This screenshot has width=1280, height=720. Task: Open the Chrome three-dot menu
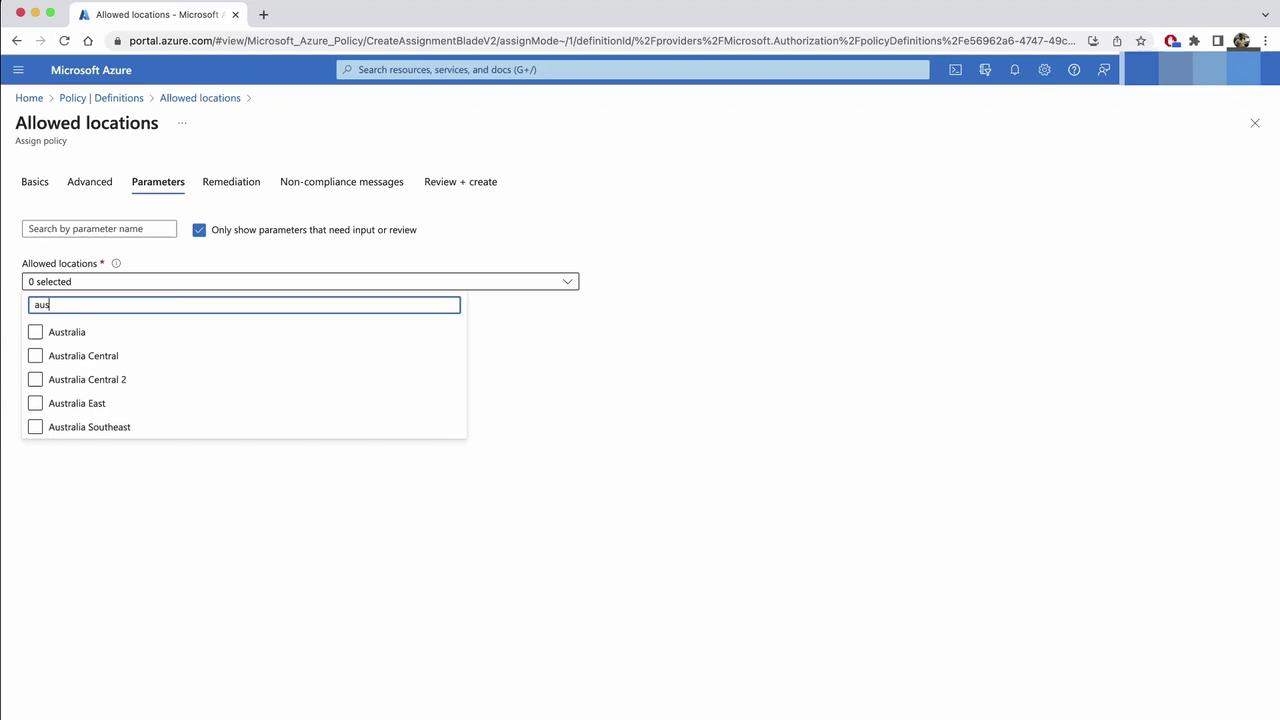click(1266, 41)
